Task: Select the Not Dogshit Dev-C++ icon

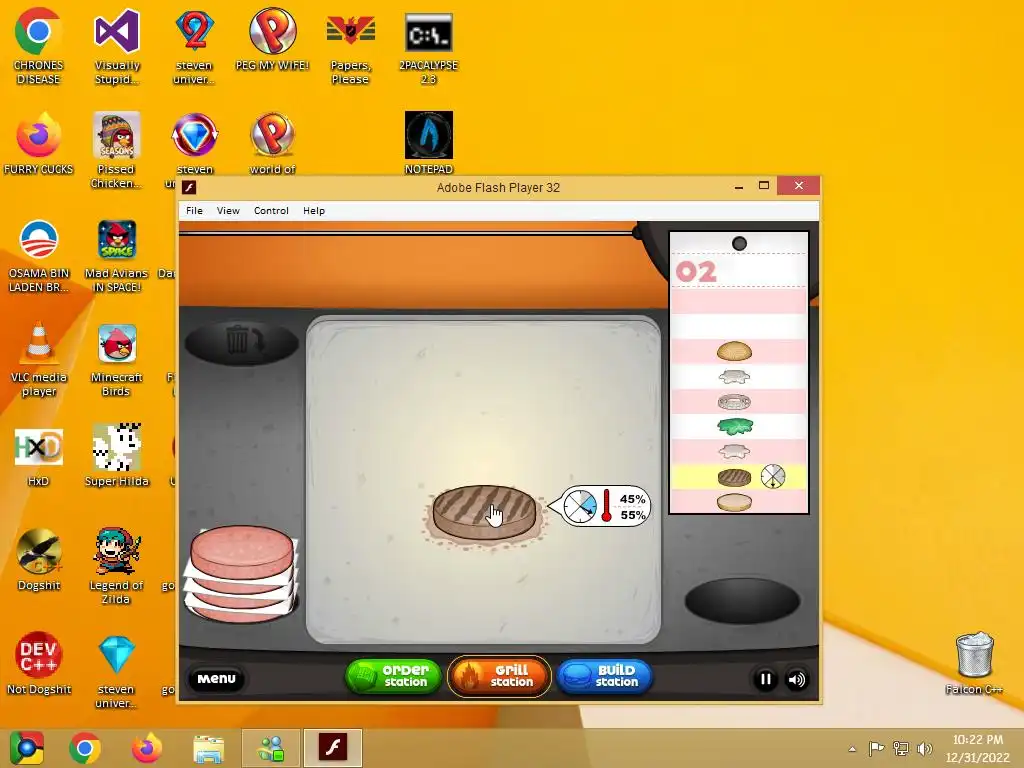Action: pyautogui.click(x=39, y=663)
